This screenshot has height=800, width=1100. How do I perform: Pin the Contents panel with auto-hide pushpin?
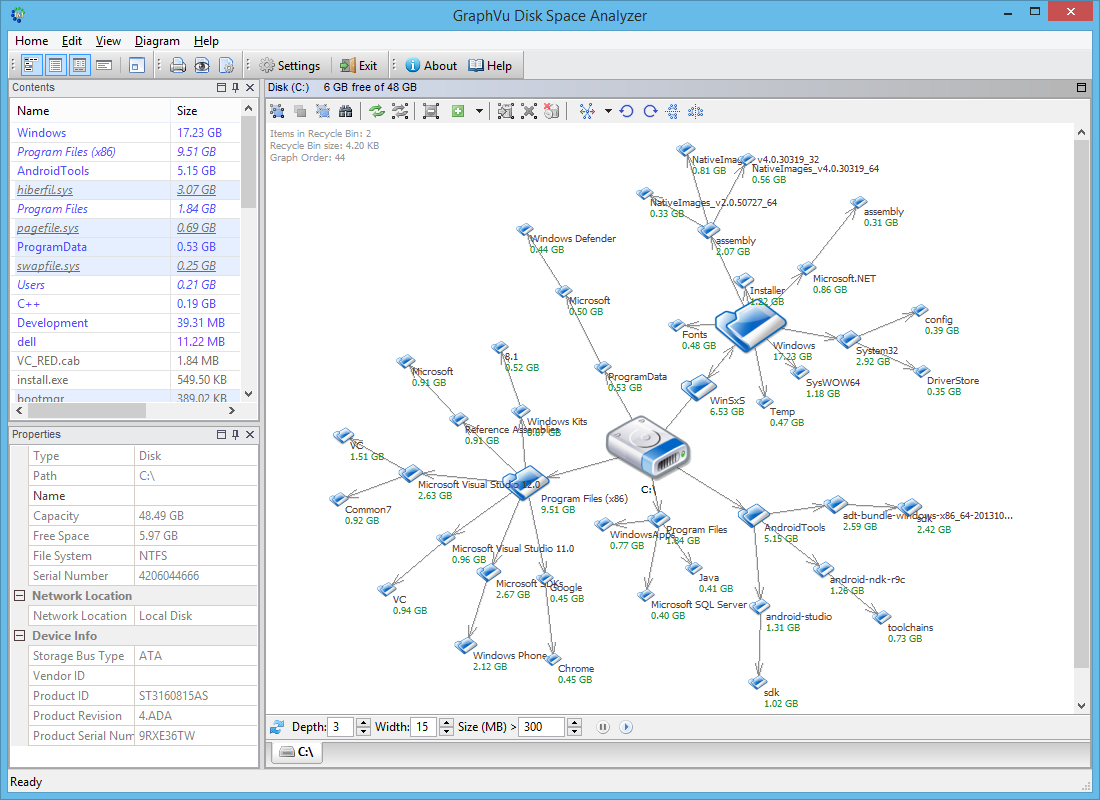(x=235, y=88)
